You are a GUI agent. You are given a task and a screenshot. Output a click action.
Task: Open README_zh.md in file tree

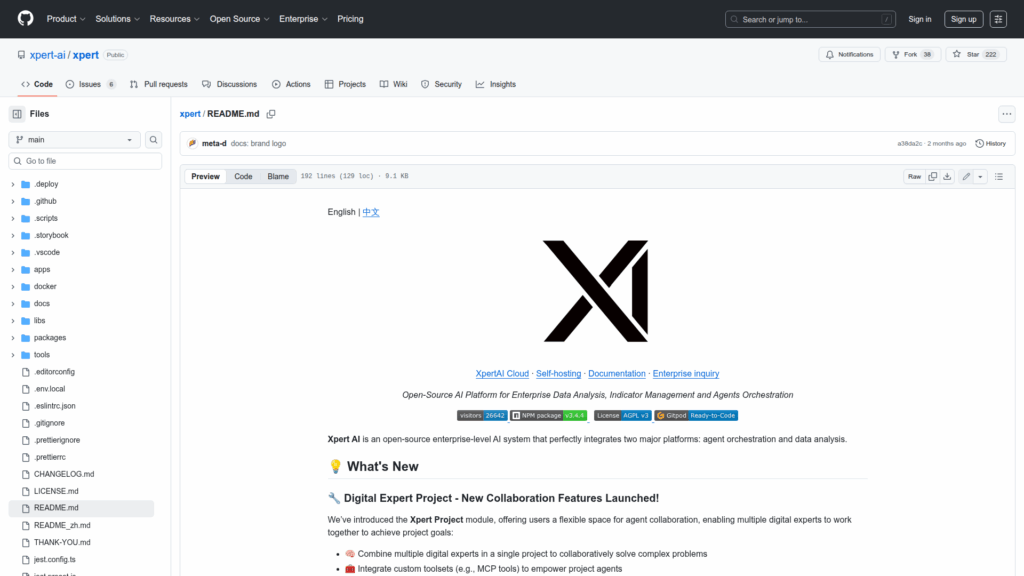coord(62,525)
